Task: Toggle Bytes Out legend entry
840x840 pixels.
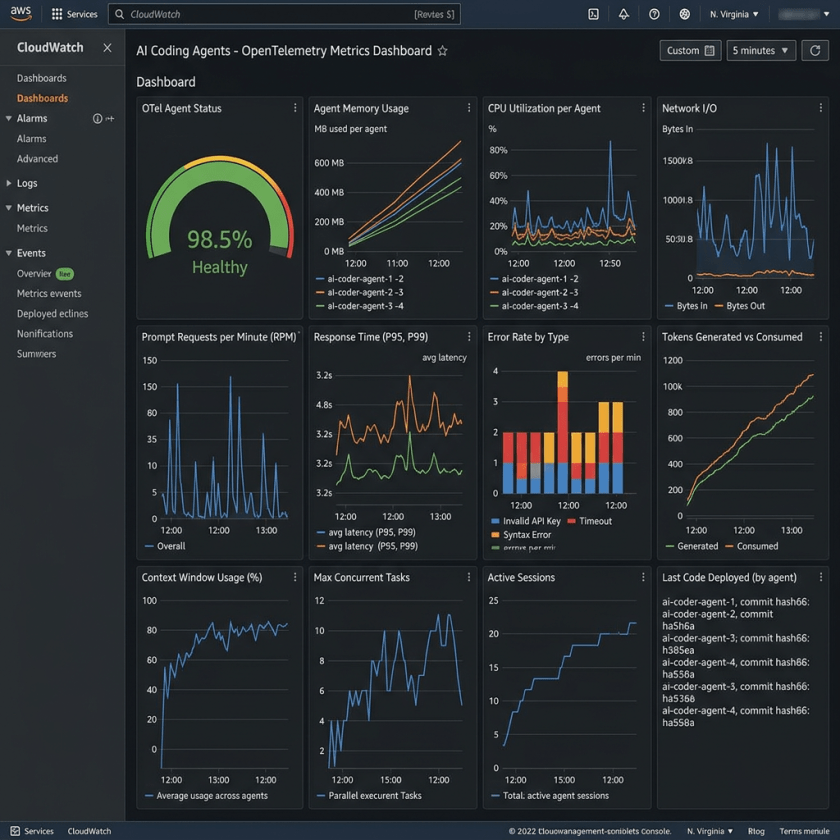Action: [x=740, y=306]
